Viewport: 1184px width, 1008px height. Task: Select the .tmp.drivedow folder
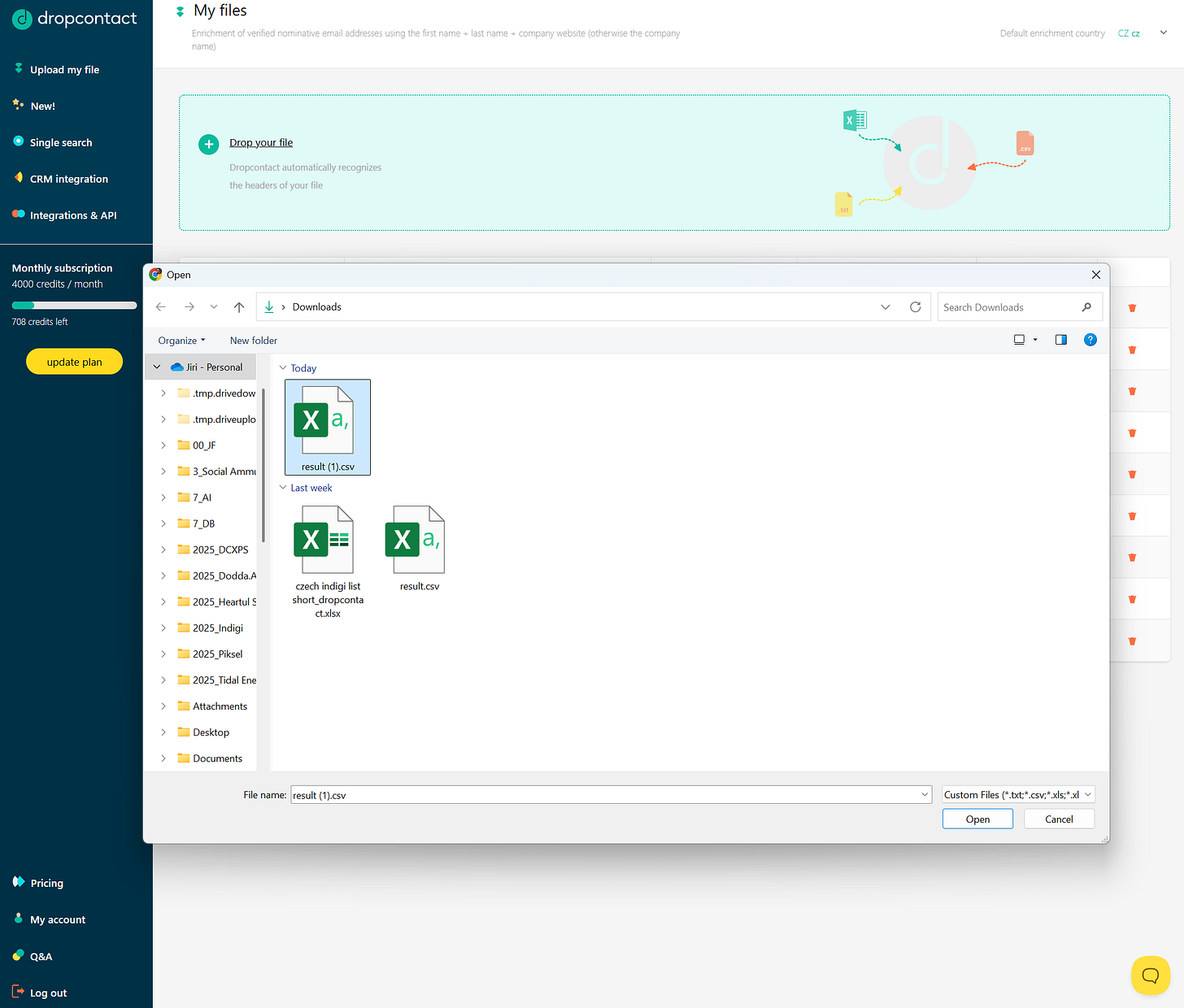tap(217, 393)
